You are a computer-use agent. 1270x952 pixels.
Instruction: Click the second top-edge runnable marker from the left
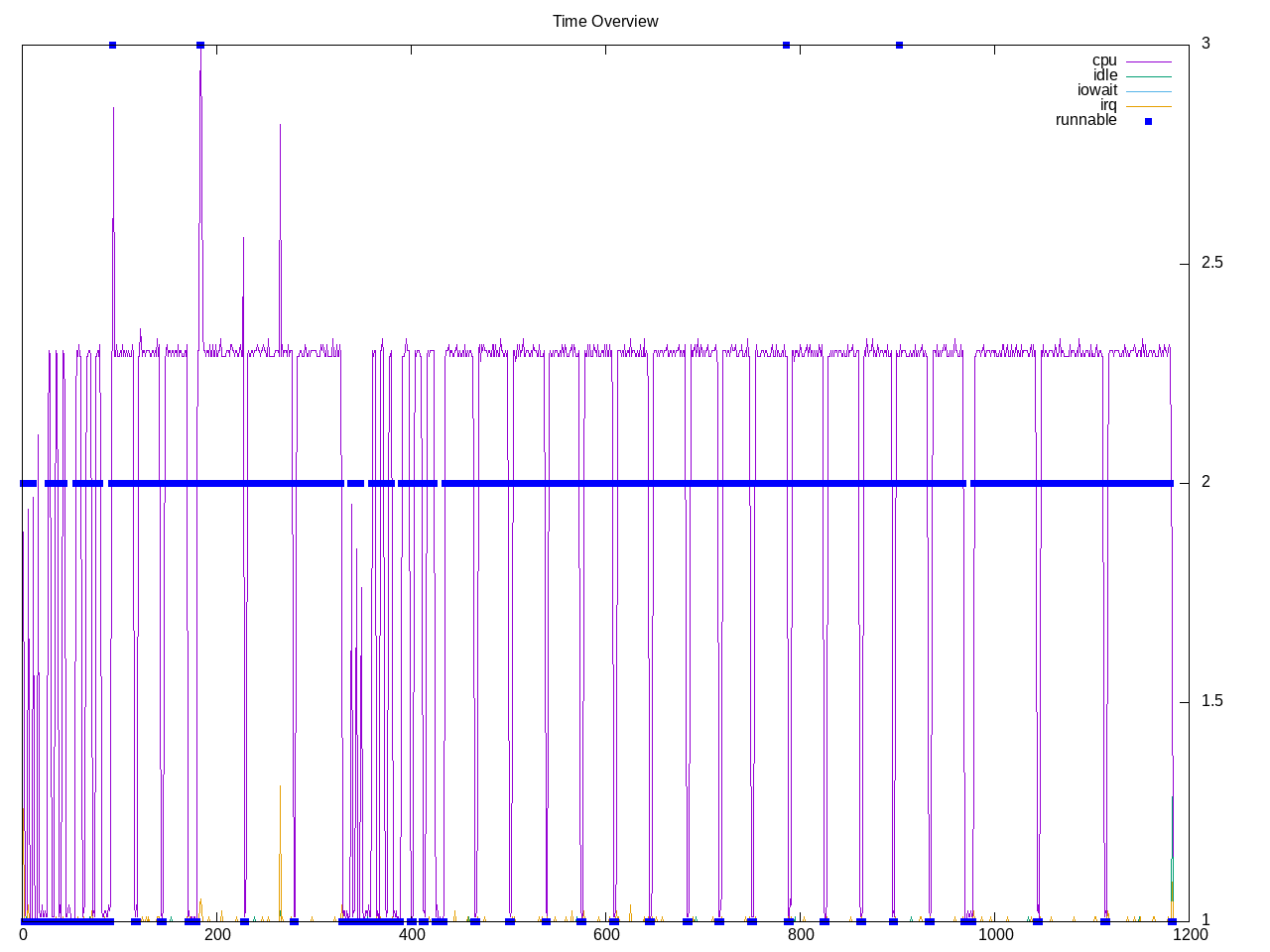pyautogui.click(x=200, y=45)
